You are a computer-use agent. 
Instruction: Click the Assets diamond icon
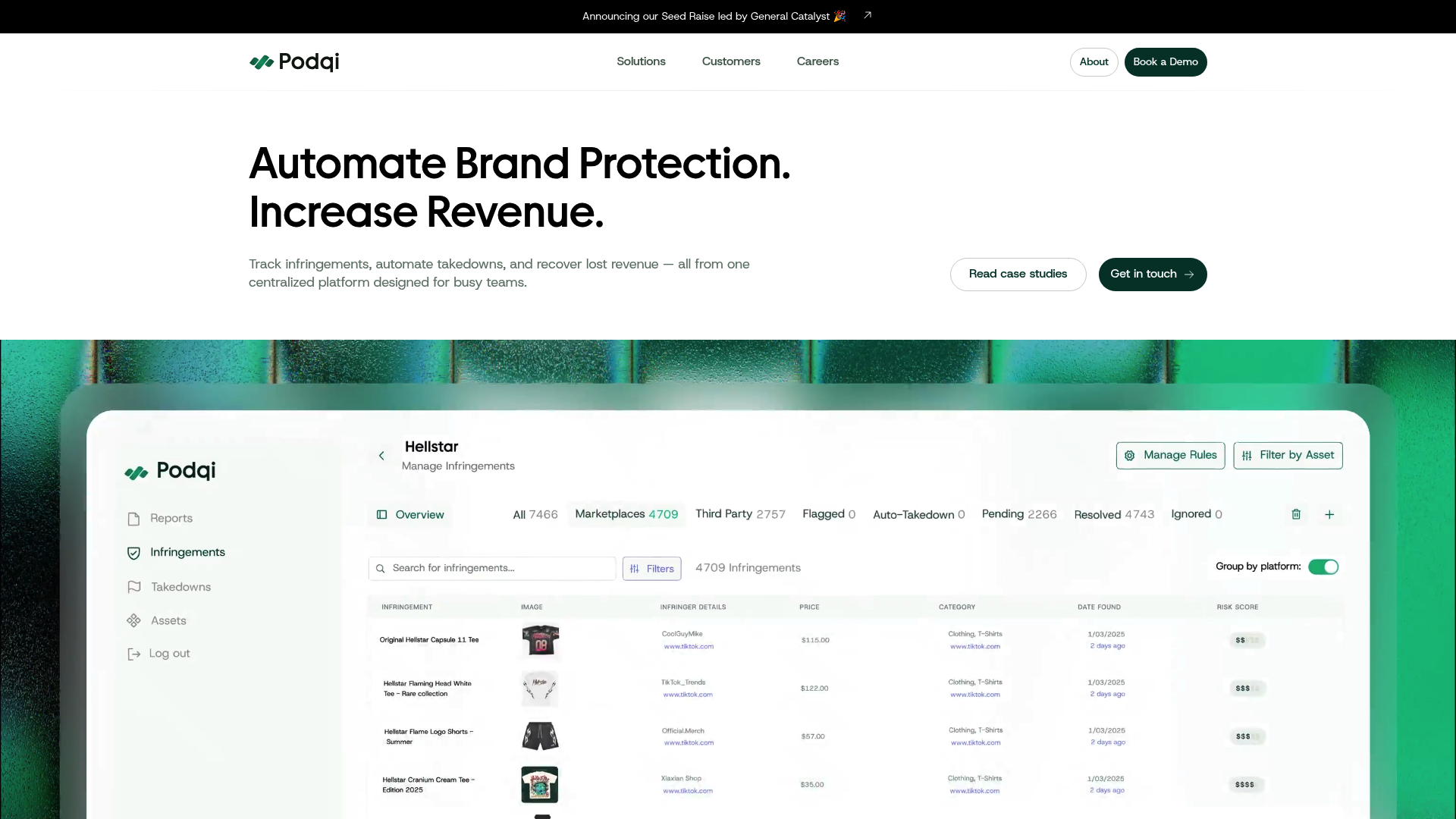(133, 620)
